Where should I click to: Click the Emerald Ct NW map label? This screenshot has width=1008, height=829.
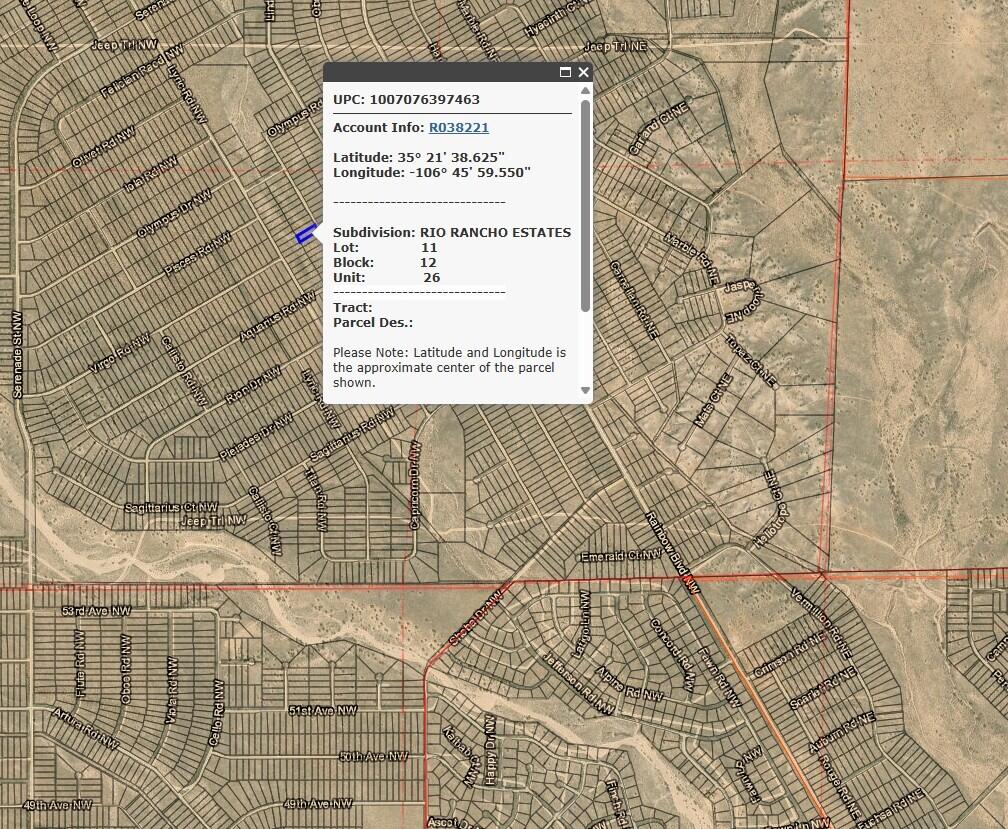[620, 556]
